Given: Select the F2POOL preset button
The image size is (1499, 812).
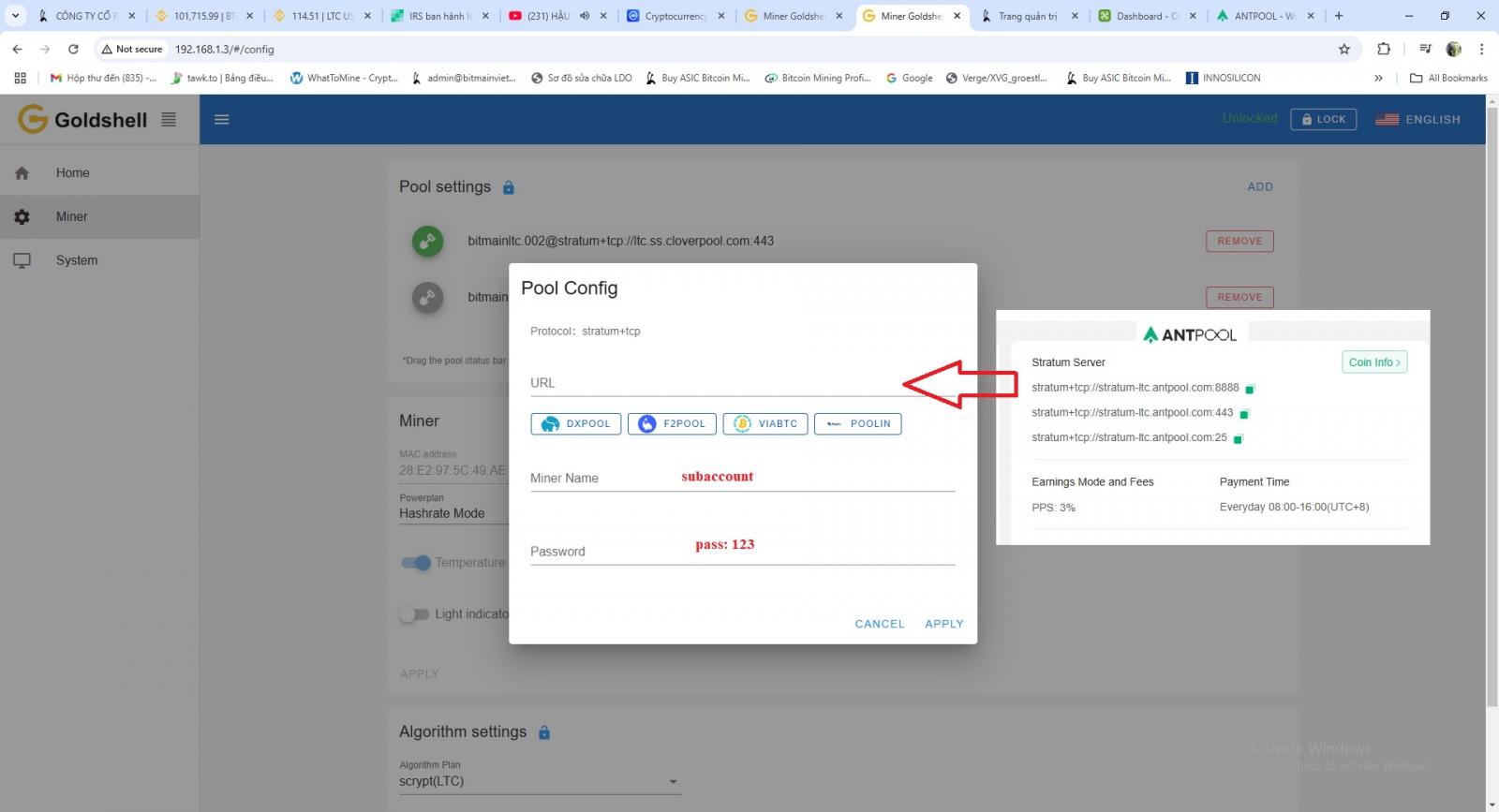Looking at the screenshot, I should click(x=673, y=424).
